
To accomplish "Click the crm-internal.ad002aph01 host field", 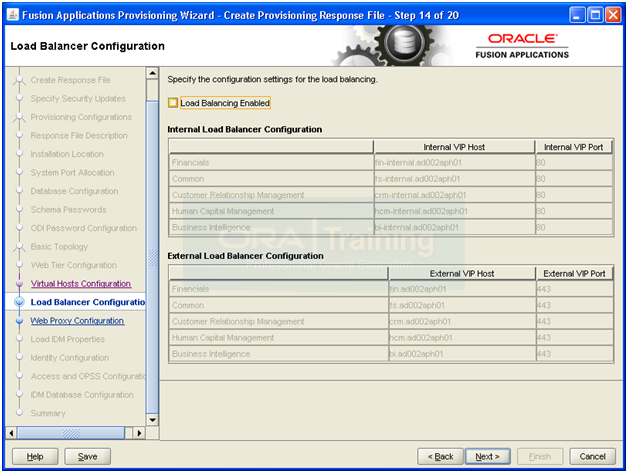I will coord(454,195).
